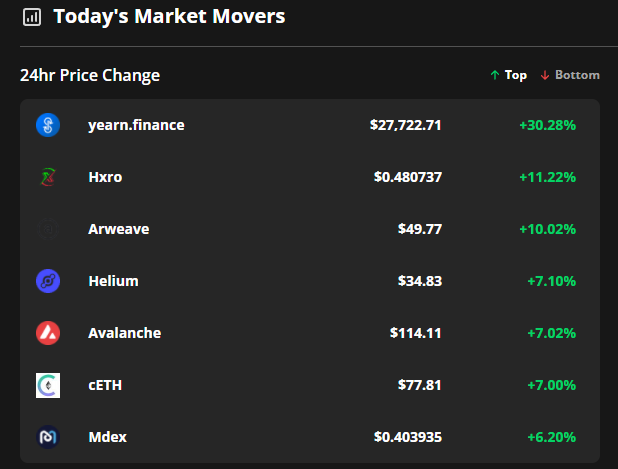Select the Arweave name link
The image size is (618, 469).
[x=118, y=229]
